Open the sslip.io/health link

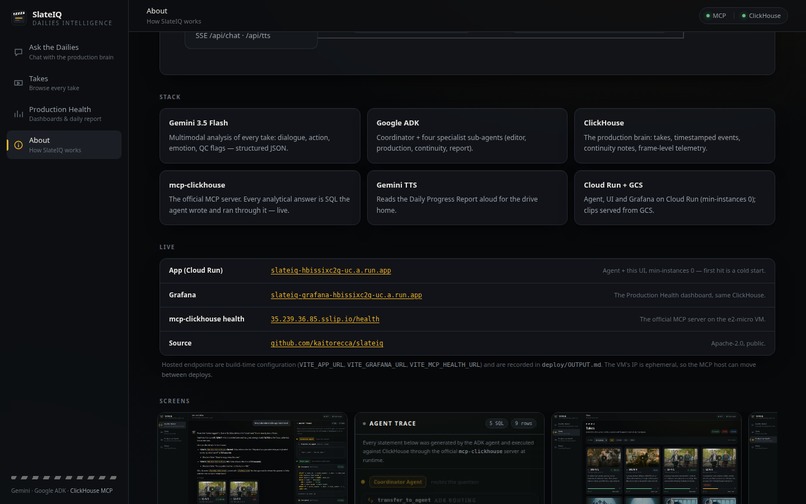(325, 319)
